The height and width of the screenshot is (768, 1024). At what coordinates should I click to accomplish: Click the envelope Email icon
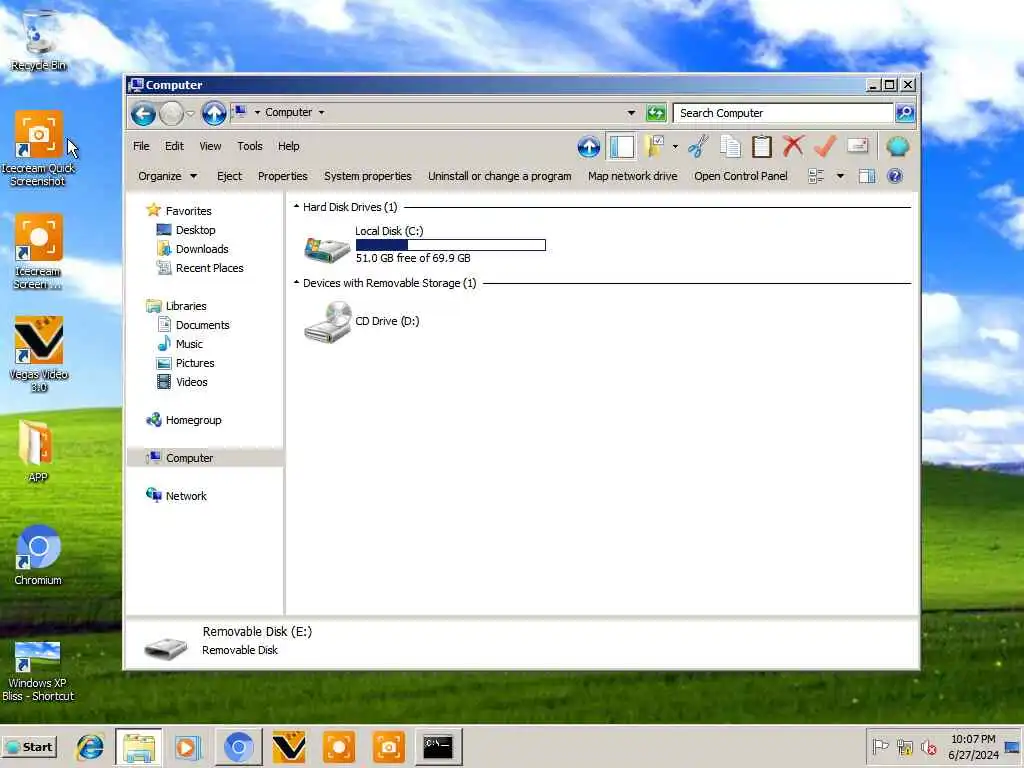pyautogui.click(x=857, y=146)
